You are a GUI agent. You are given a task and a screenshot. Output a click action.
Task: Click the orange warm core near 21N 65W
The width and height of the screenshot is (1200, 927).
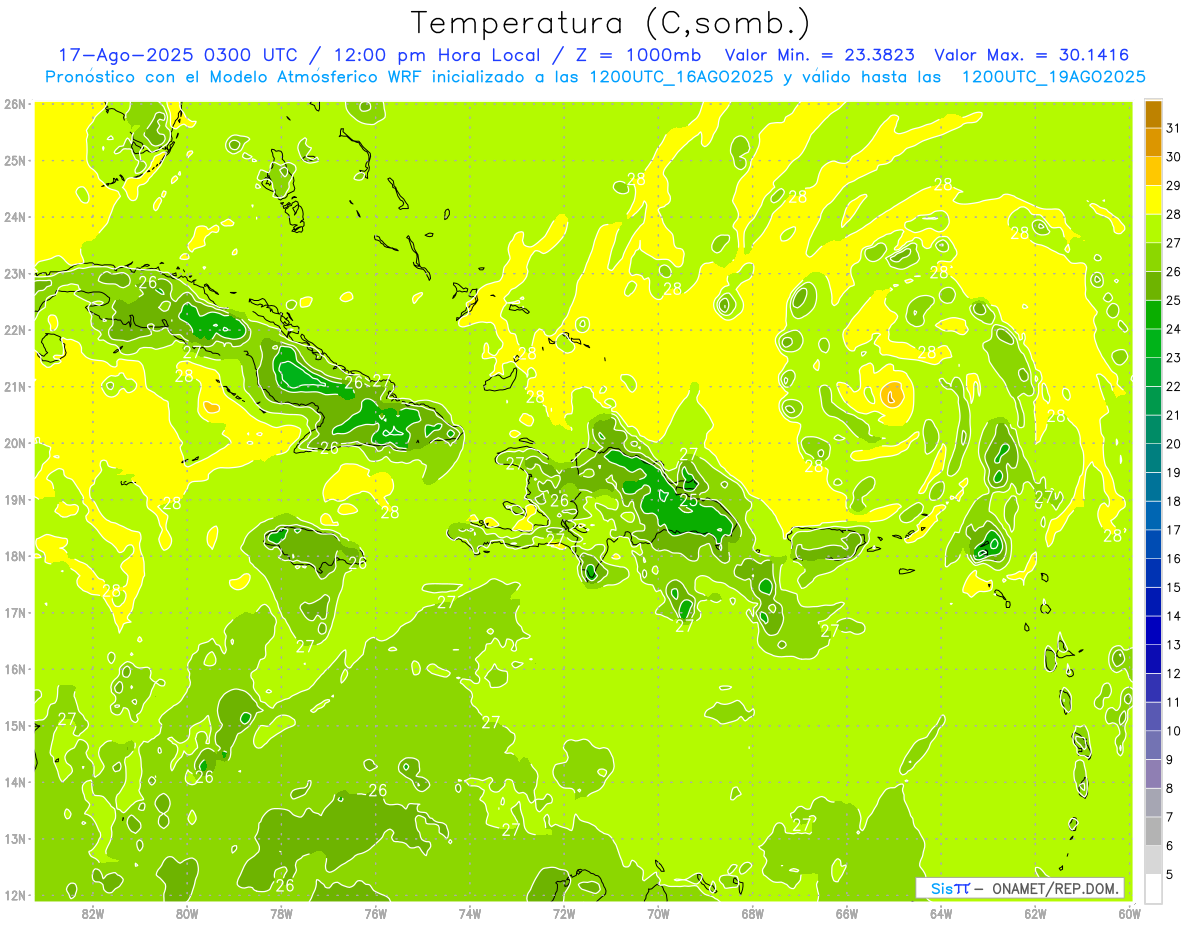point(892,395)
